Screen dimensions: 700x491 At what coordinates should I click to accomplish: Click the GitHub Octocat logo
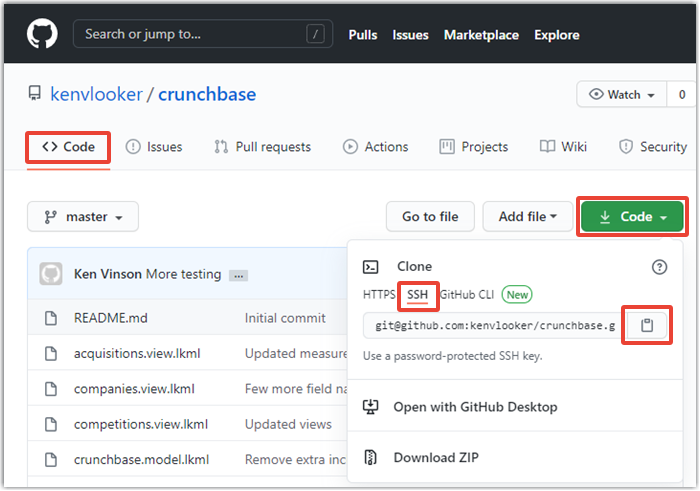(42, 34)
